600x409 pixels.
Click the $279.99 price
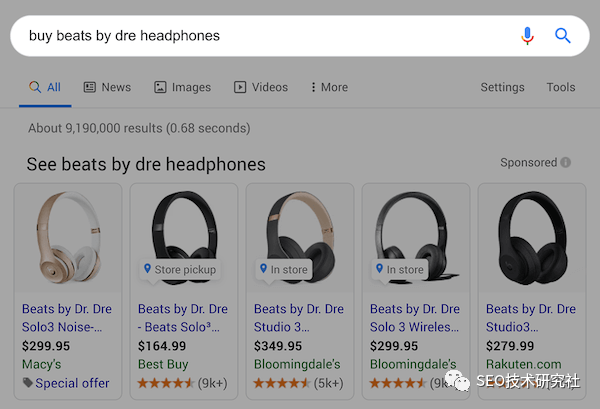click(x=510, y=346)
